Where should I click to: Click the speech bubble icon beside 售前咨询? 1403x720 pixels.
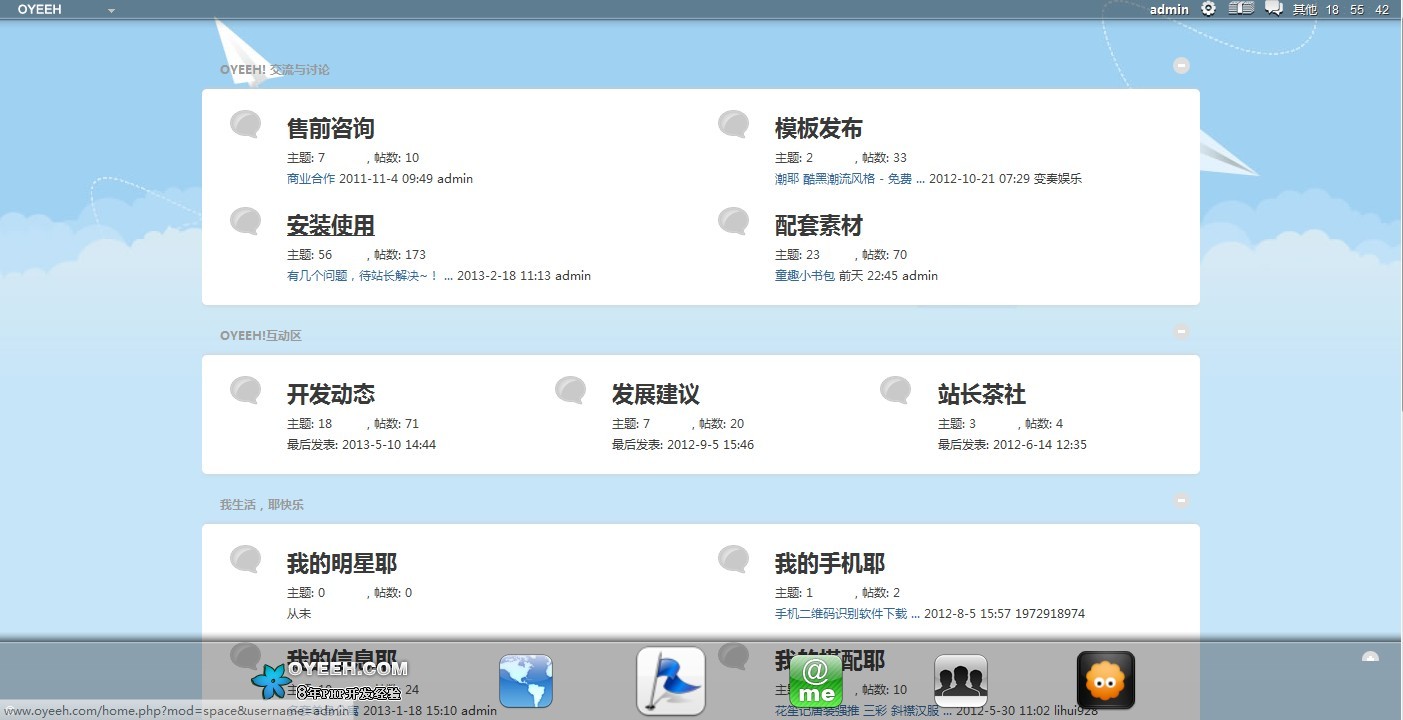(x=246, y=125)
